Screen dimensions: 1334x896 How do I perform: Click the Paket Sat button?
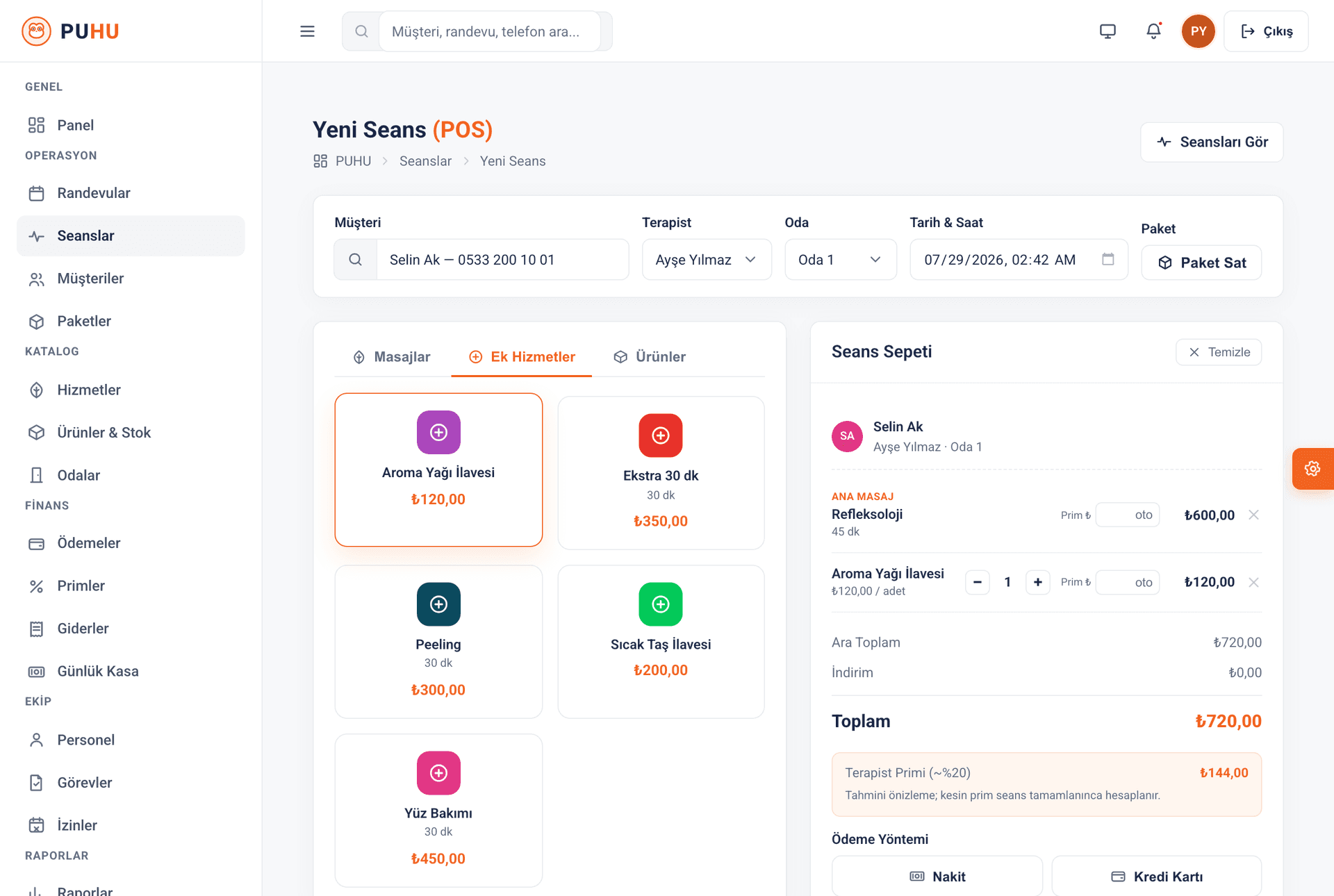point(1201,263)
